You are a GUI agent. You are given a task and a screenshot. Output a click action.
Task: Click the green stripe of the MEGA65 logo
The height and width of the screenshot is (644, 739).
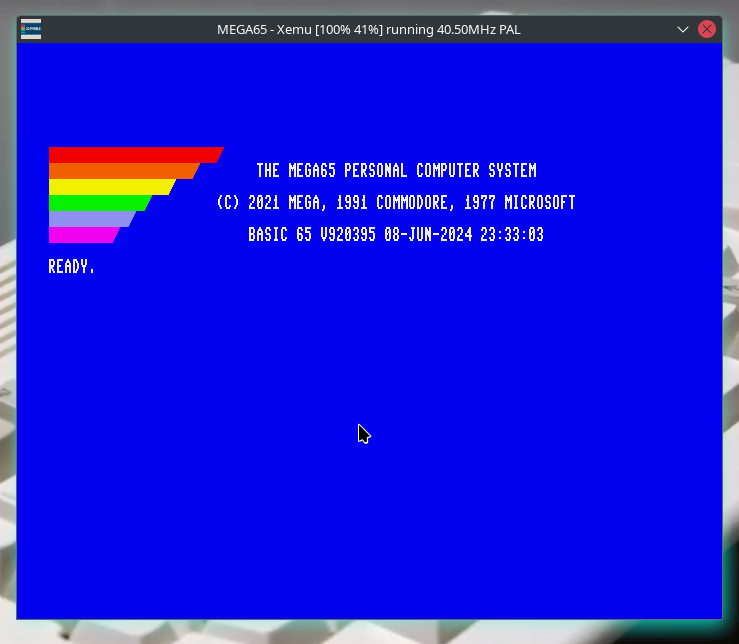pos(98,203)
